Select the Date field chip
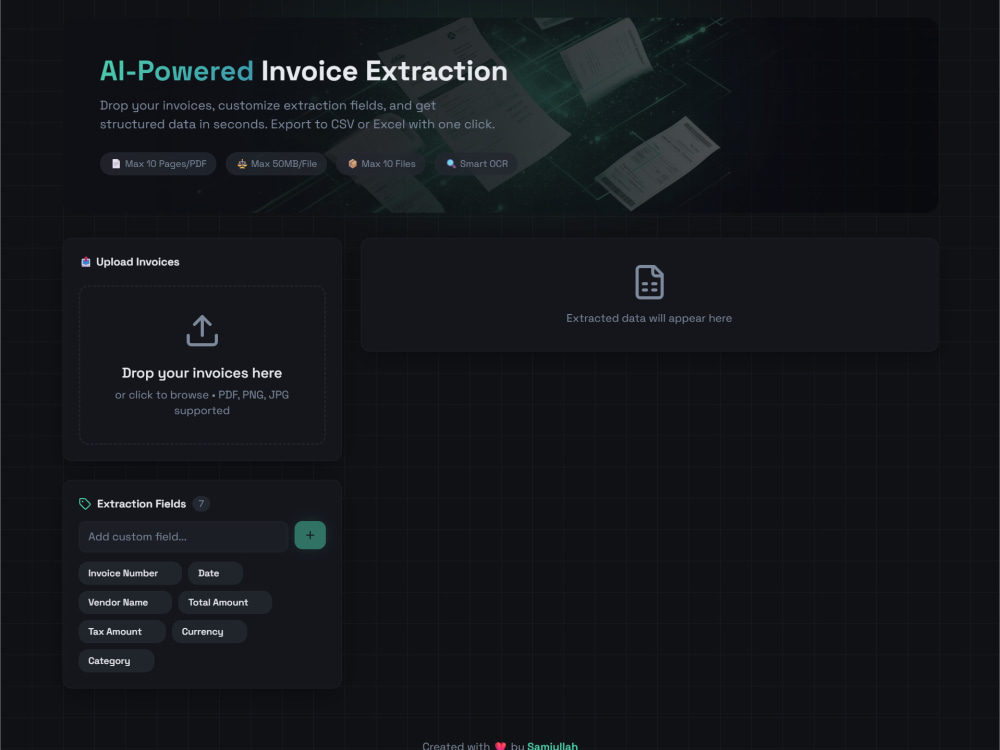Viewport: 1000px width, 750px height. [x=216, y=573]
